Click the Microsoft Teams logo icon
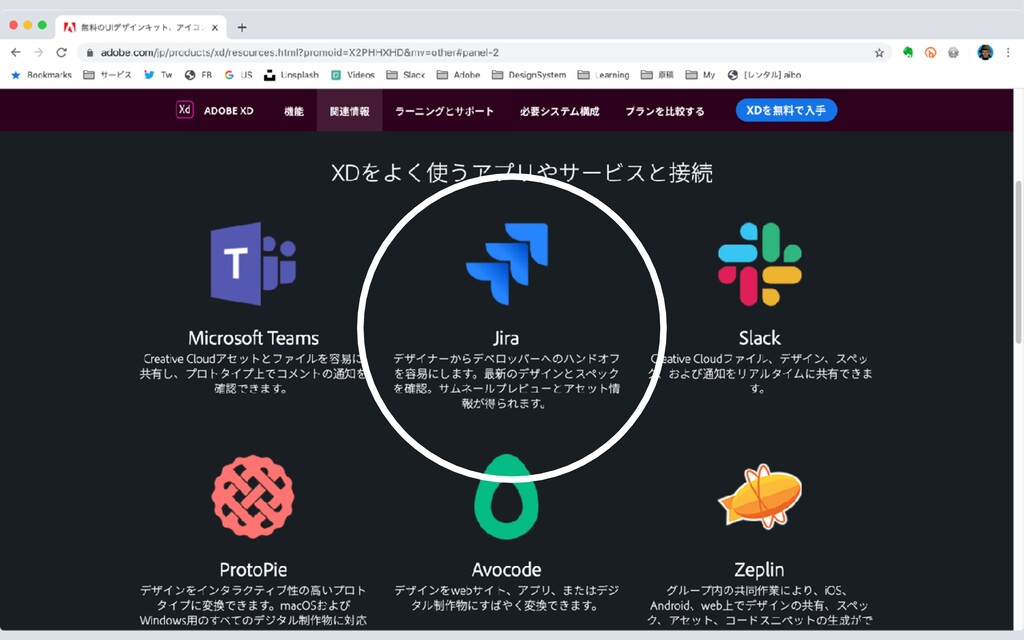Image resolution: width=1024 pixels, height=640 pixels. (253, 264)
